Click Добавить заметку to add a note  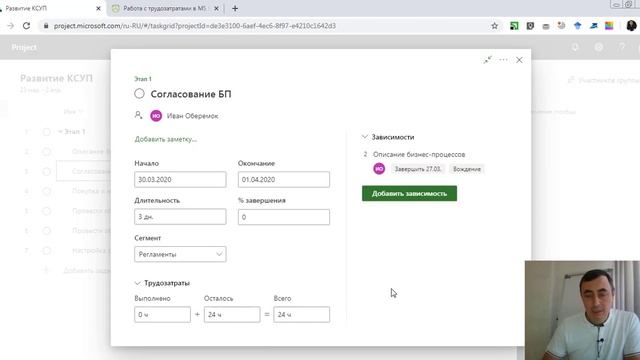tap(166, 139)
